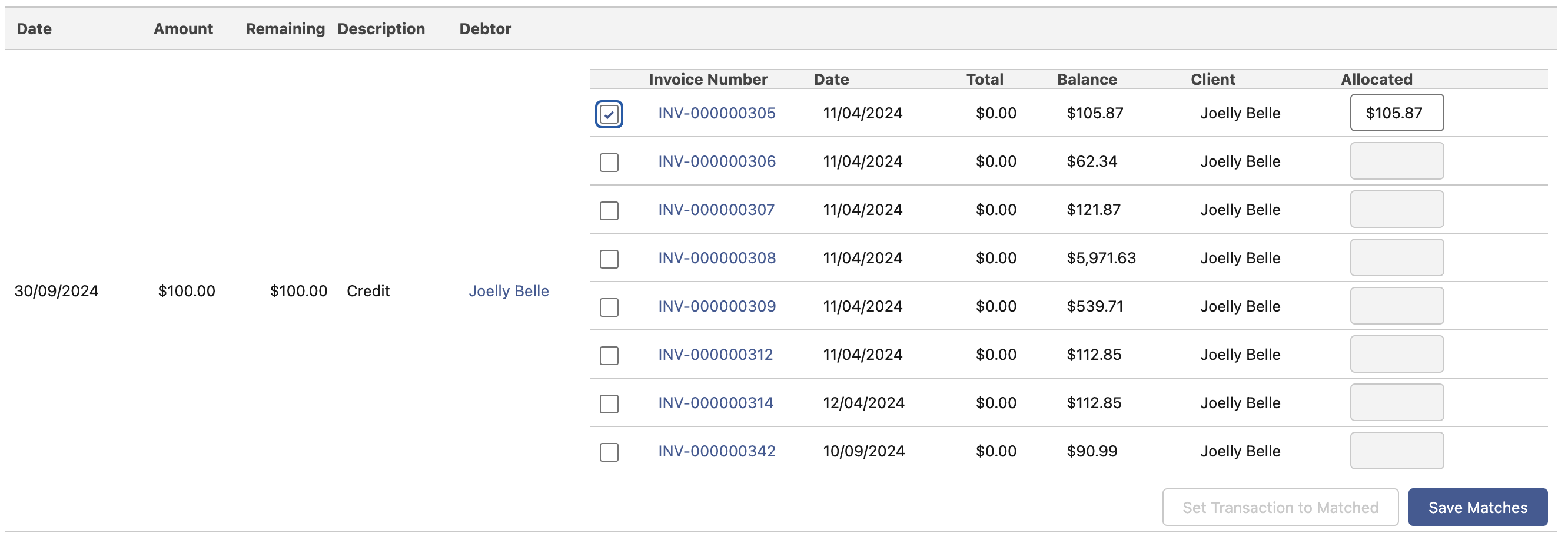Select the allocated box for INV-000000314

click(1396, 403)
